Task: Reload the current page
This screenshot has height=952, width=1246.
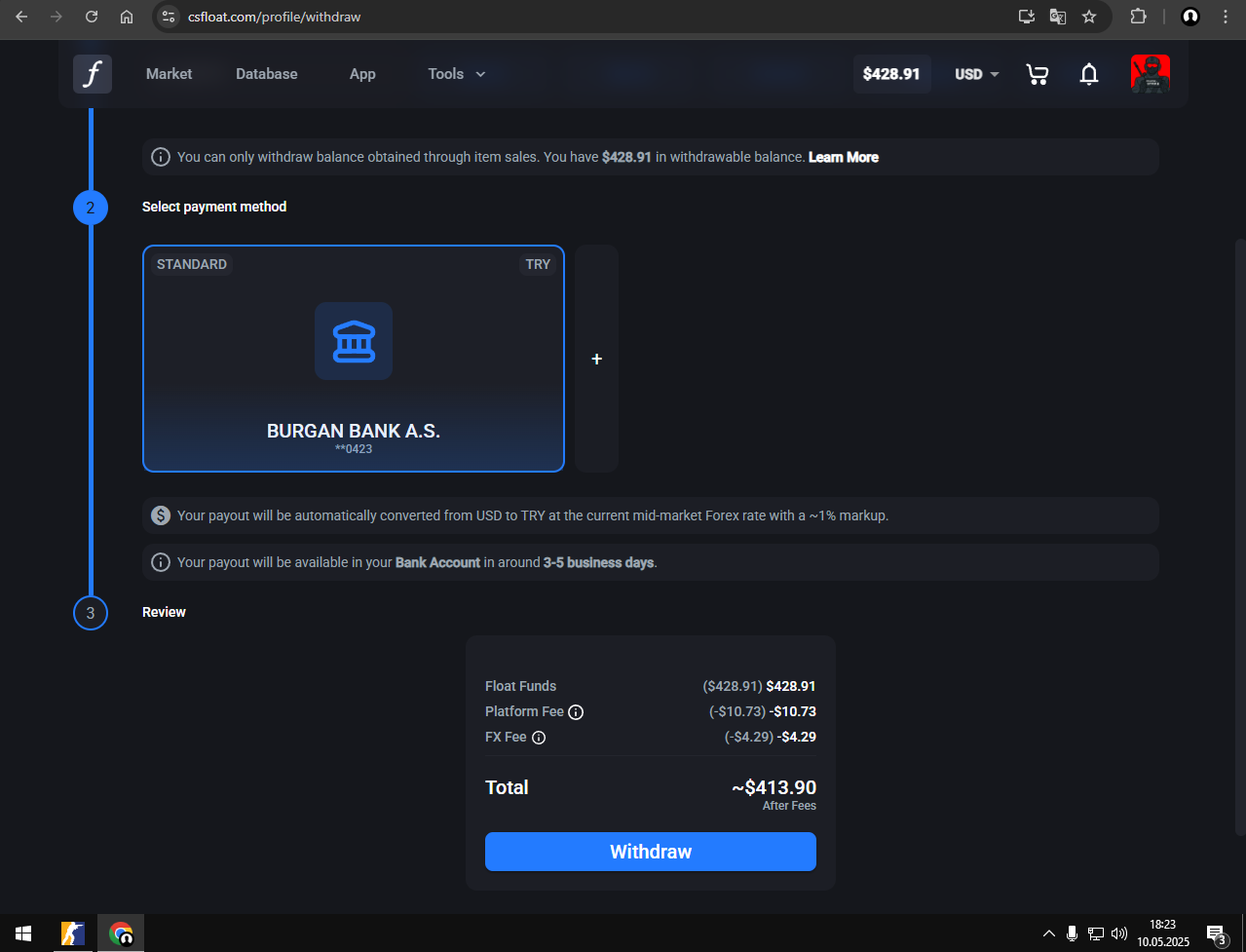Action: click(x=92, y=17)
